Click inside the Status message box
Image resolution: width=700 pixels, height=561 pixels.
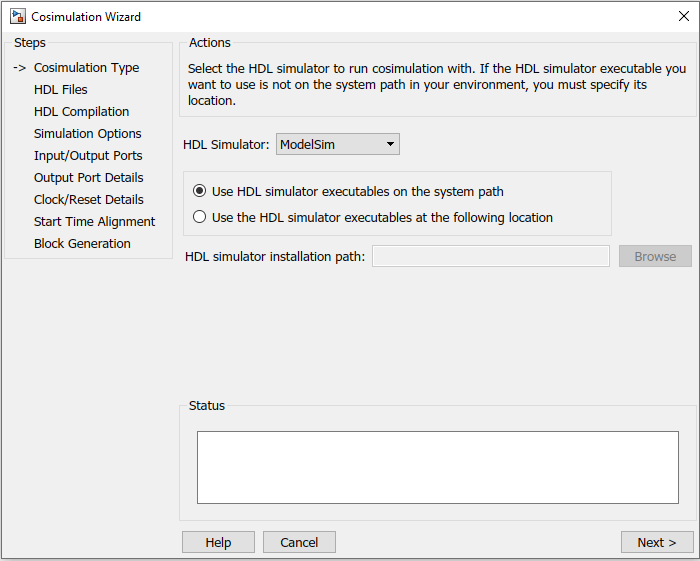click(437, 467)
